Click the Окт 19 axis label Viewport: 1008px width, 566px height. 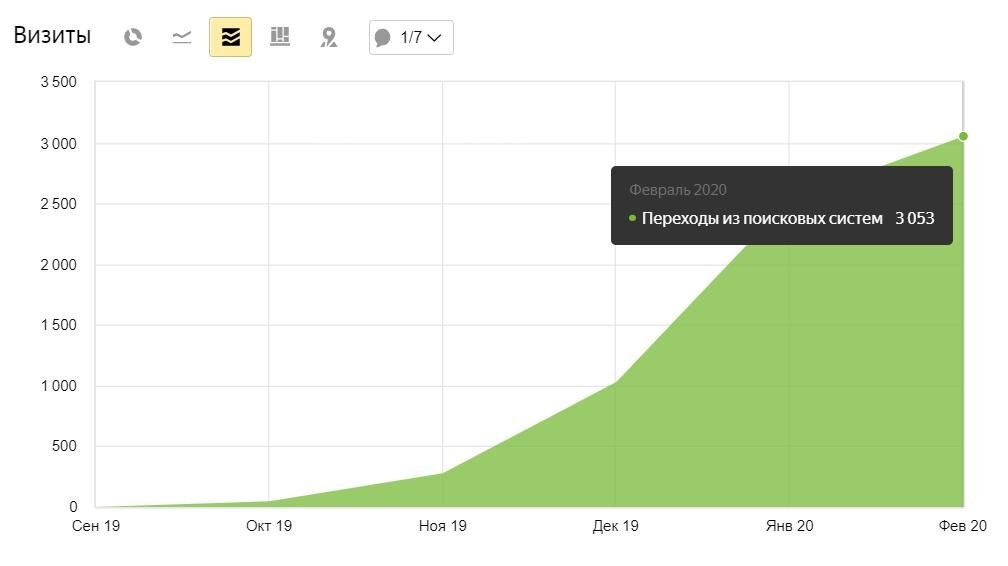pos(269,526)
